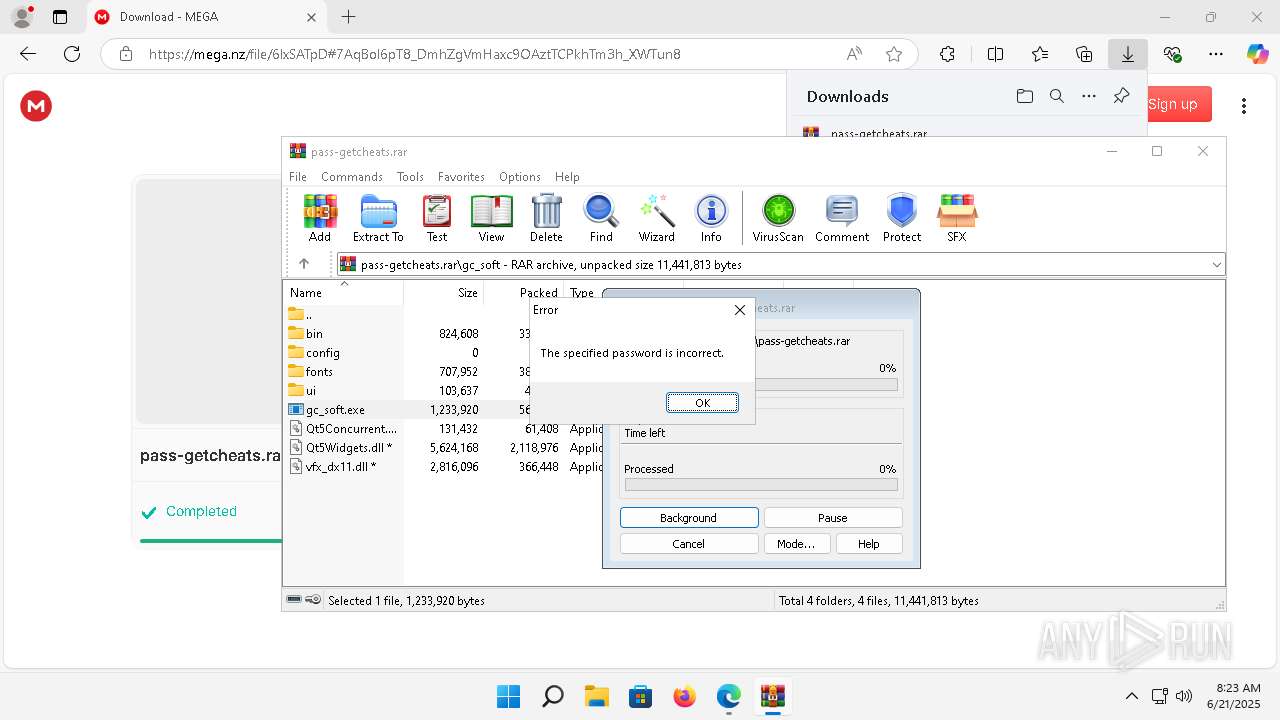Viewport: 1280px width, 720px height.
Task: Open Windows Start button
Action: 508,696
